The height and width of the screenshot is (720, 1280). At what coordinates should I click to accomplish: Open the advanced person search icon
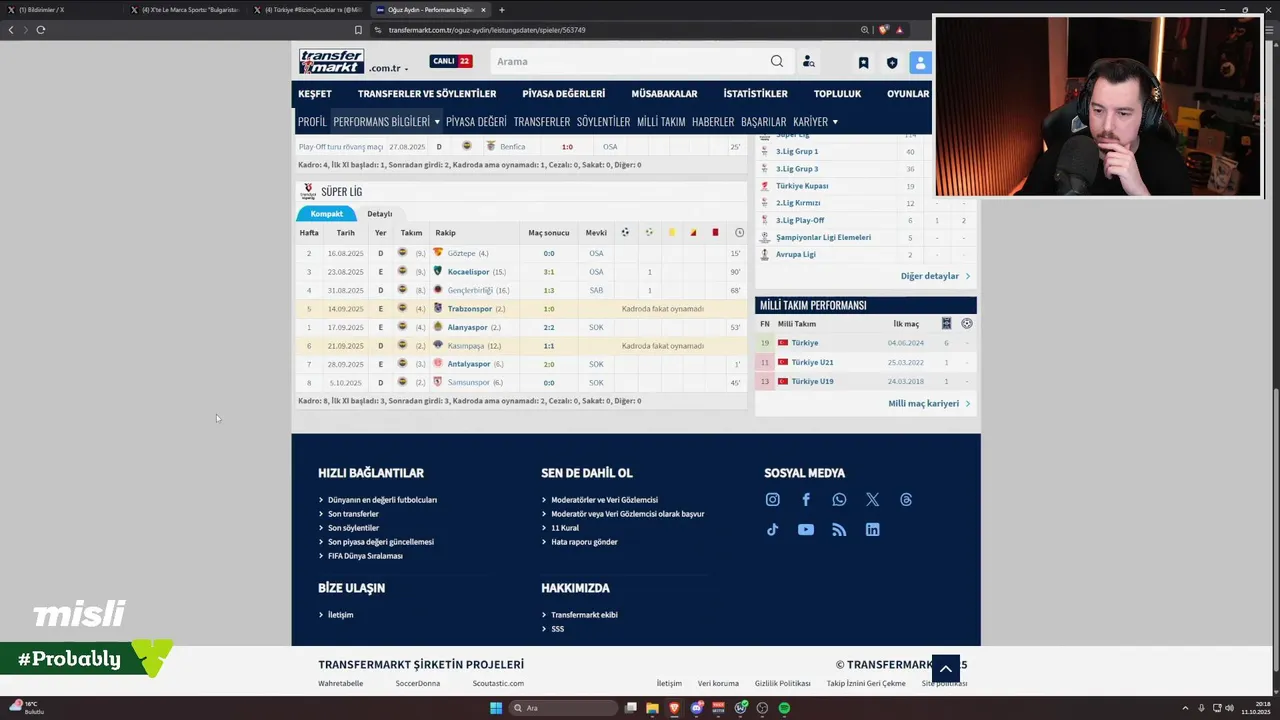tap(808, 62)
